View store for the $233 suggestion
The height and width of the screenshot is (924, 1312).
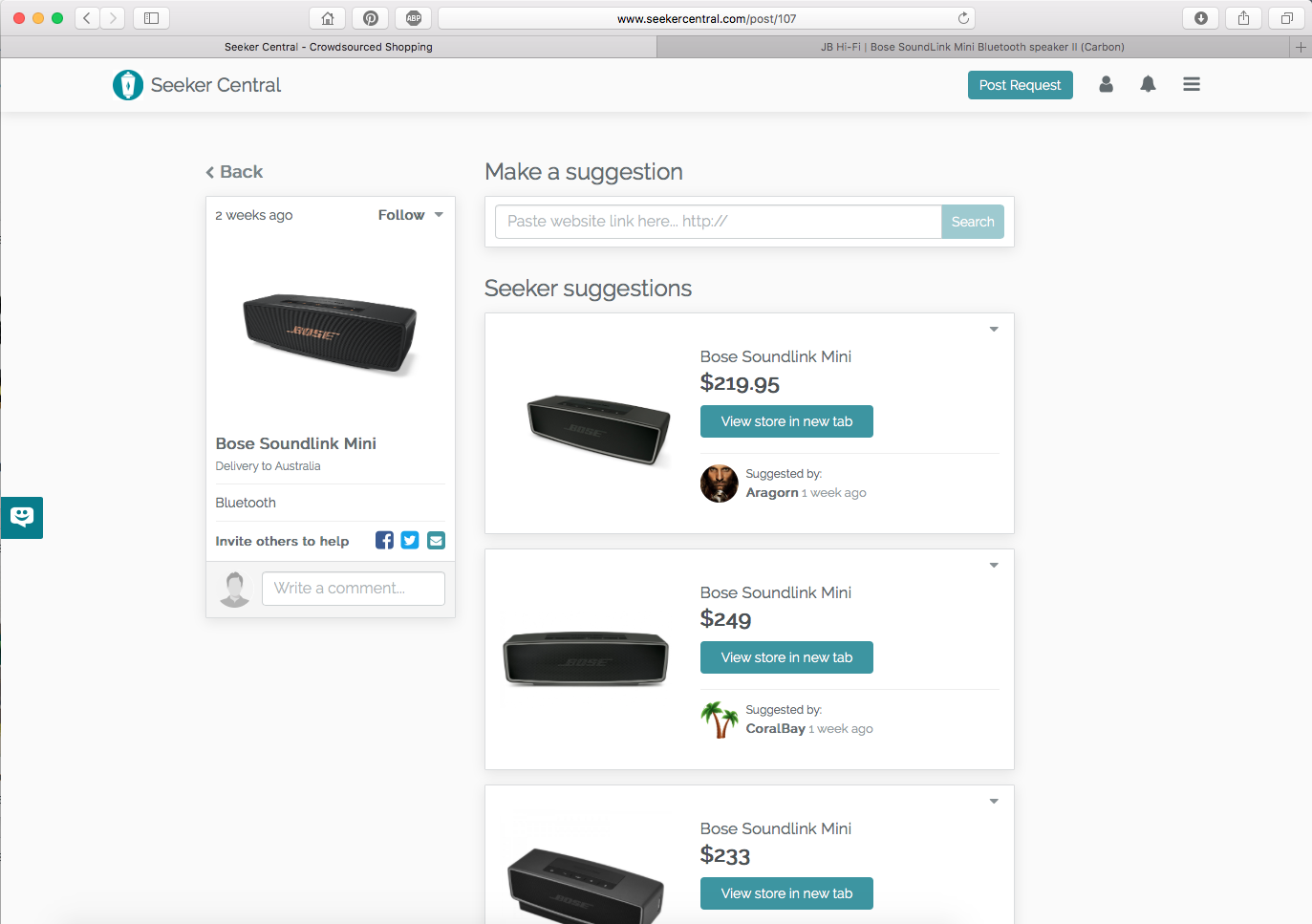pos(786,893)
